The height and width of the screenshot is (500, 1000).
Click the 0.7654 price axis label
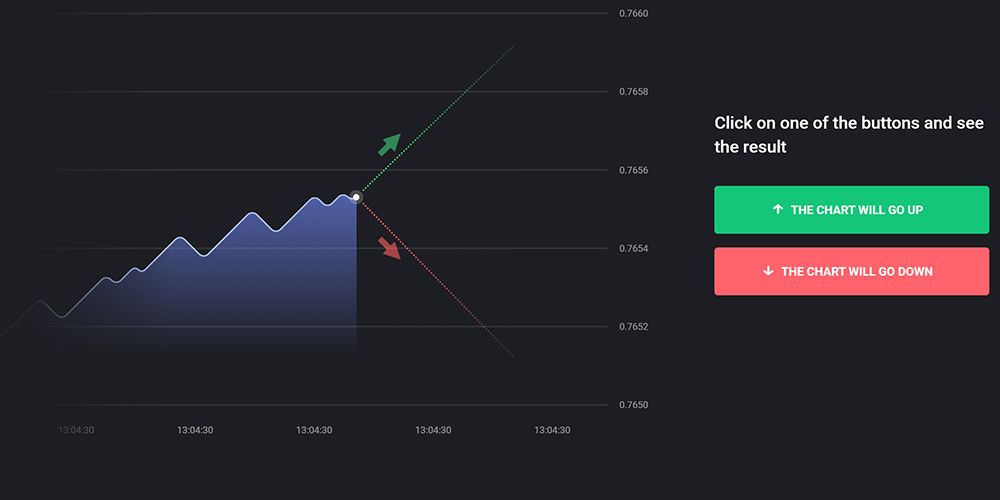[x=634, y=249]
